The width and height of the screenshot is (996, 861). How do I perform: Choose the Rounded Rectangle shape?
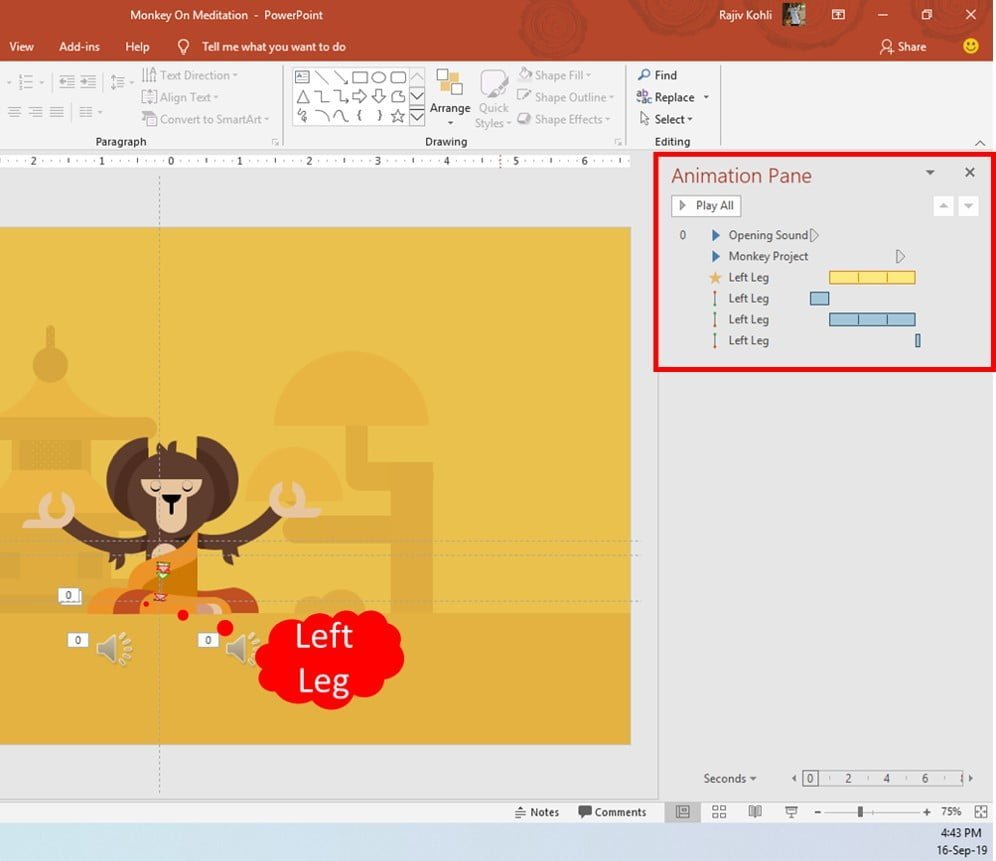click(398, 77)
